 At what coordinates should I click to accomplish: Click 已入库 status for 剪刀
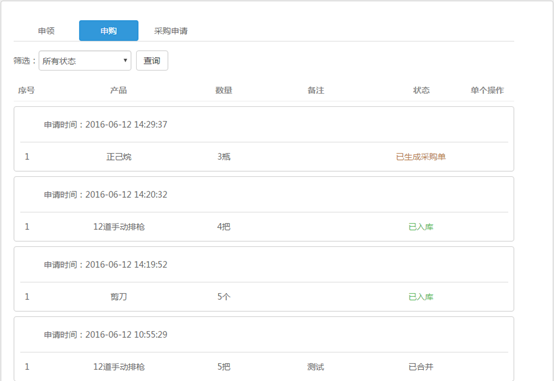[421, 297]
